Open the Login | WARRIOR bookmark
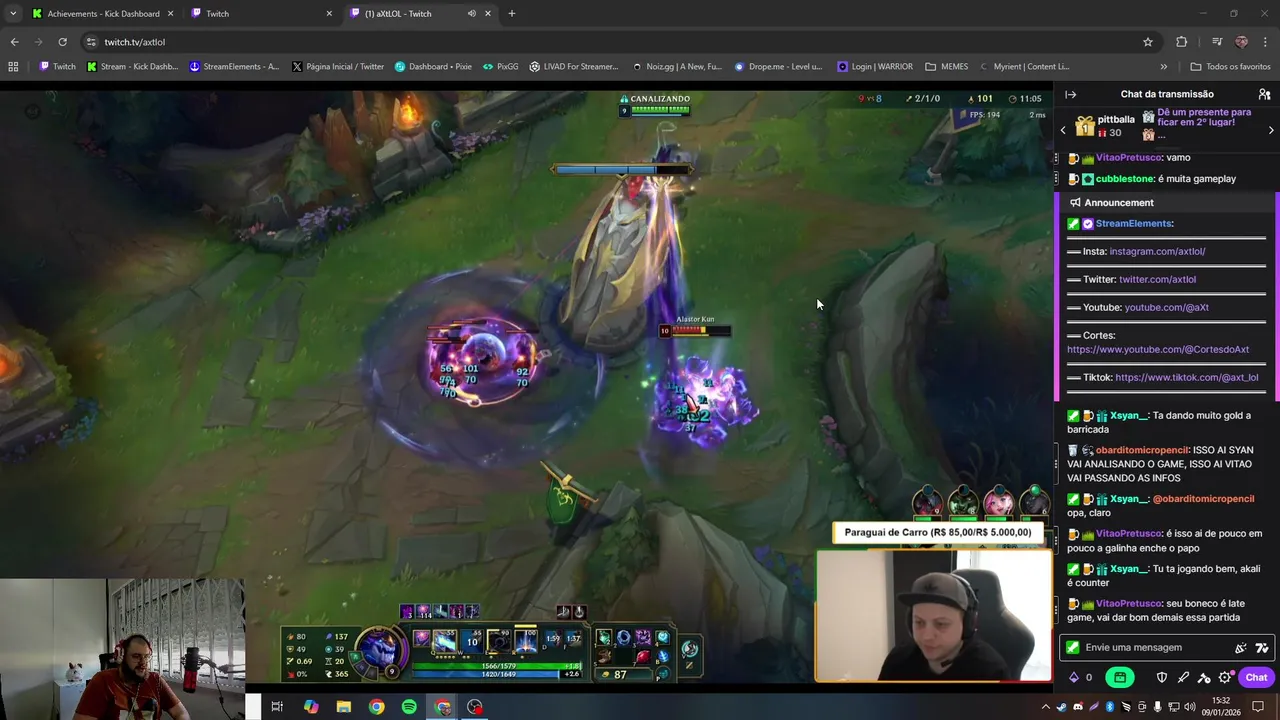This screenshot has height=720, width=1280. coord(875,67)
